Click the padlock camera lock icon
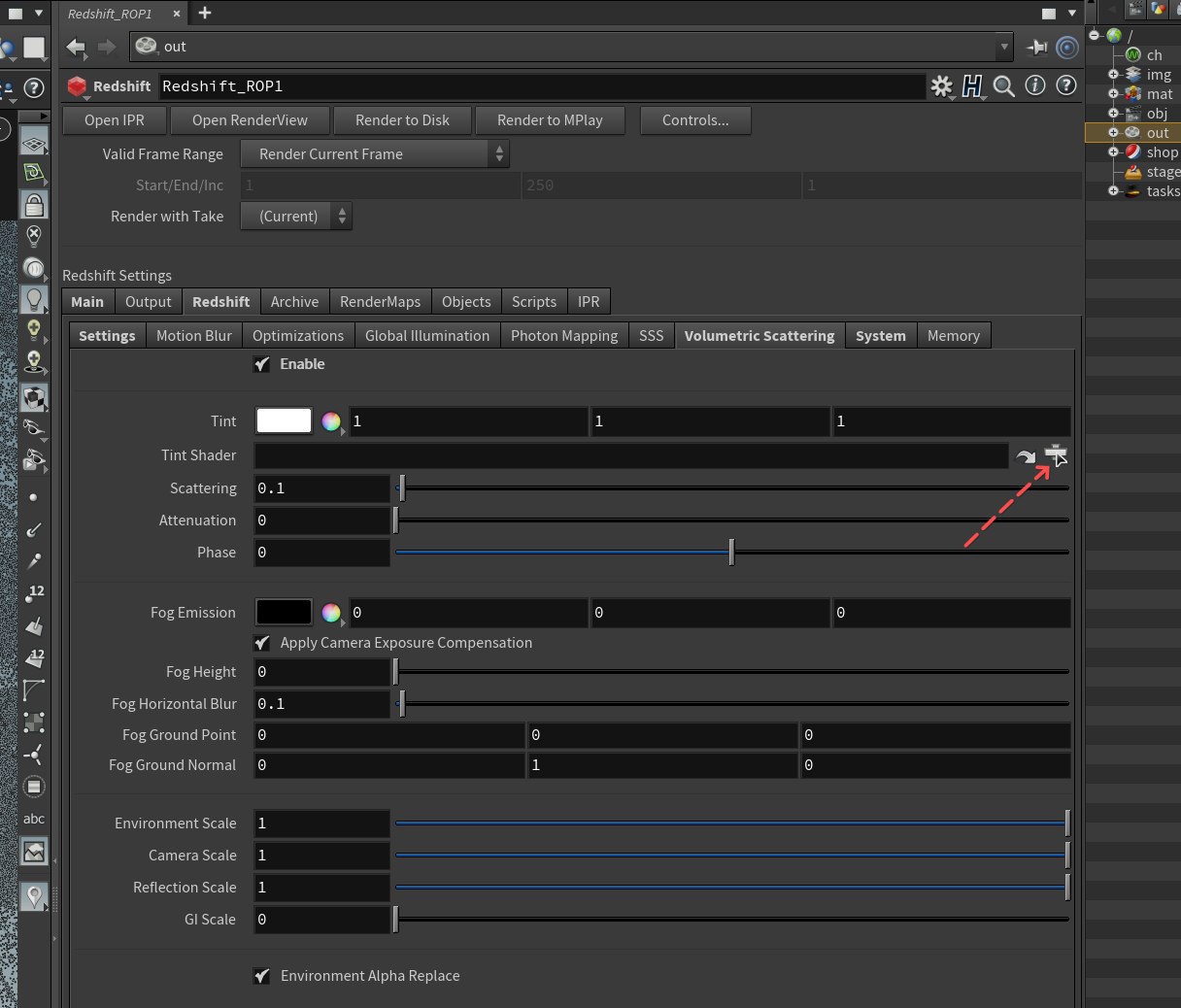This screenshot has width=1181, height=1008. tap(34, 204)
